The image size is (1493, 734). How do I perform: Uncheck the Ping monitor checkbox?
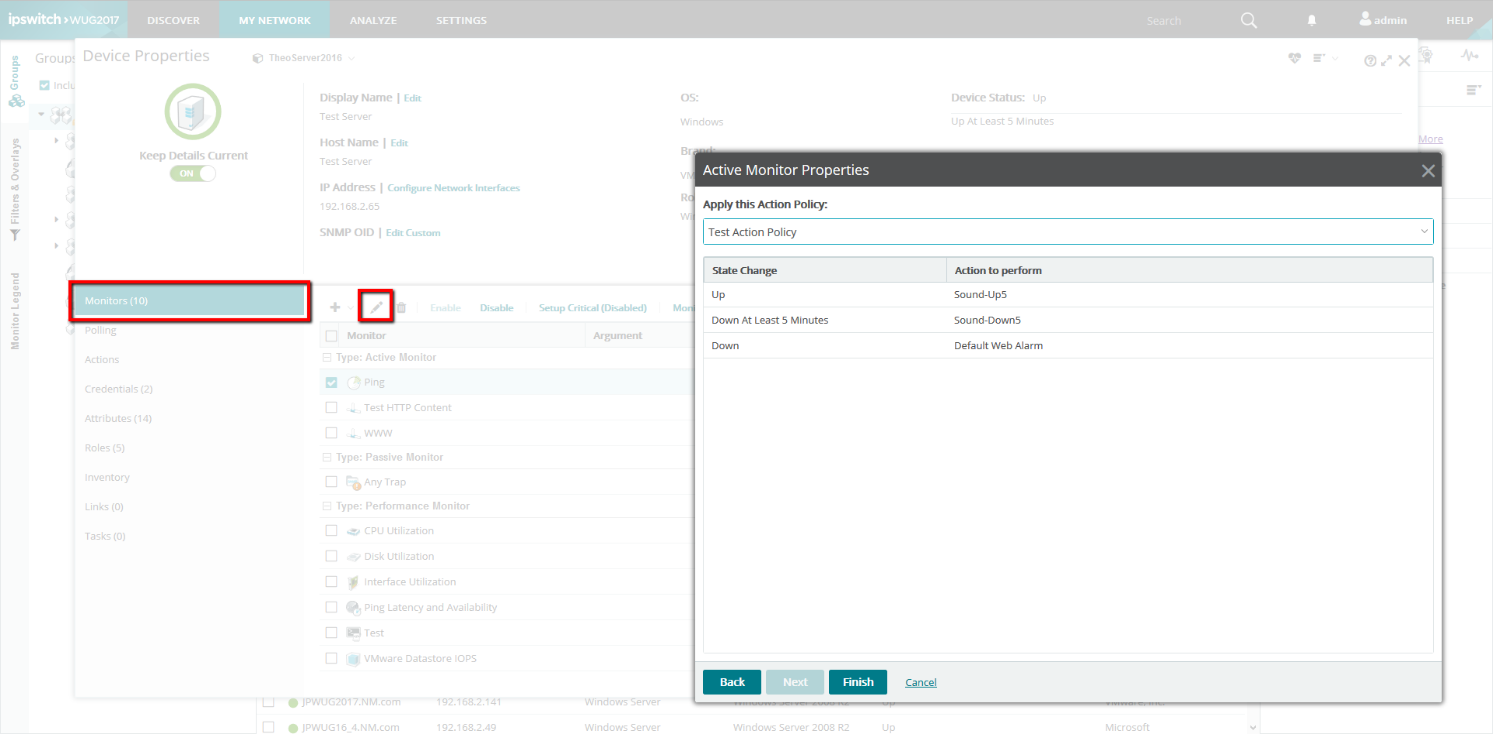point(331,382)
